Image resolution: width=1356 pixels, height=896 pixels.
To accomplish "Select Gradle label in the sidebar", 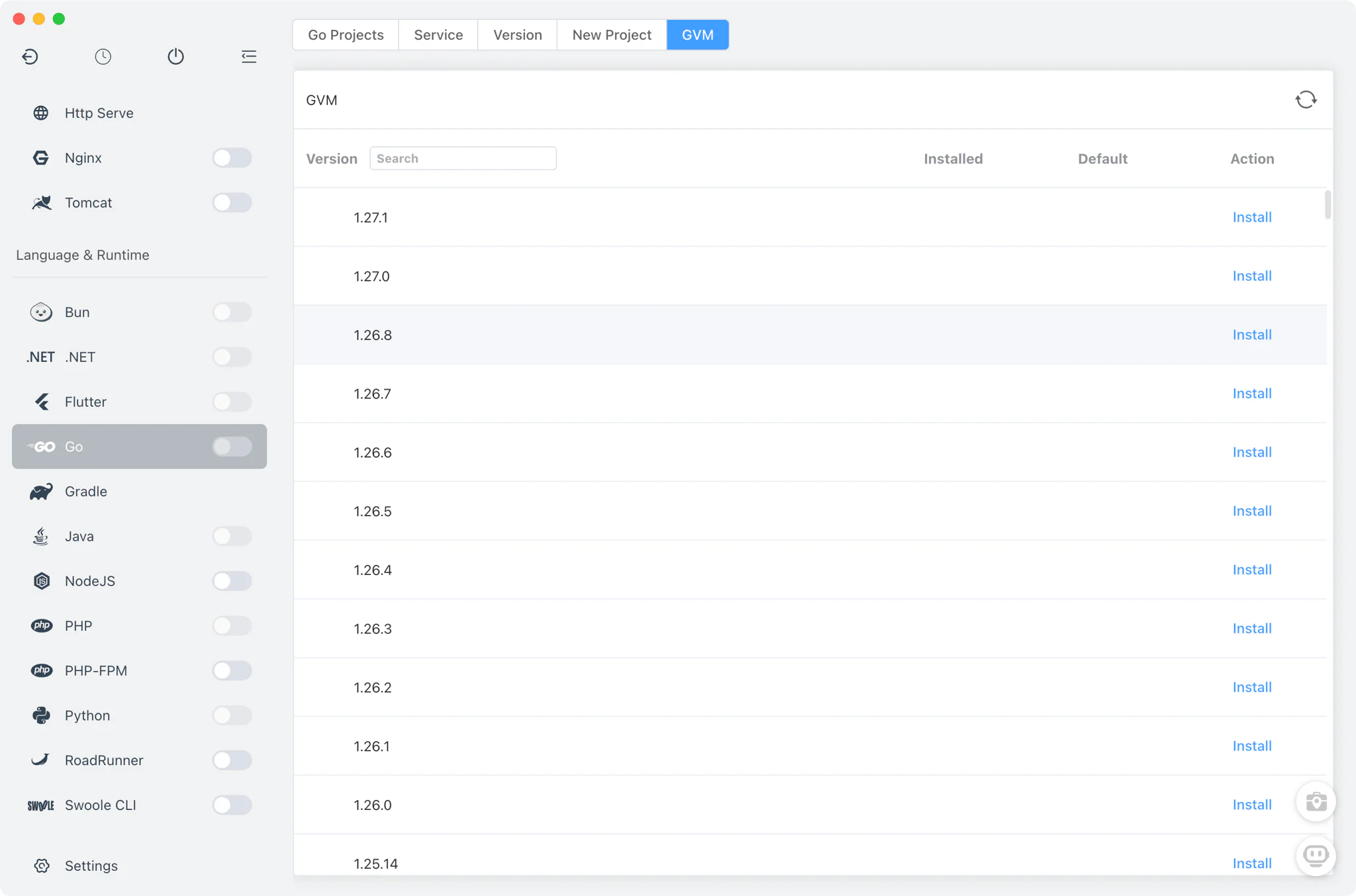I will click(86, 492).
